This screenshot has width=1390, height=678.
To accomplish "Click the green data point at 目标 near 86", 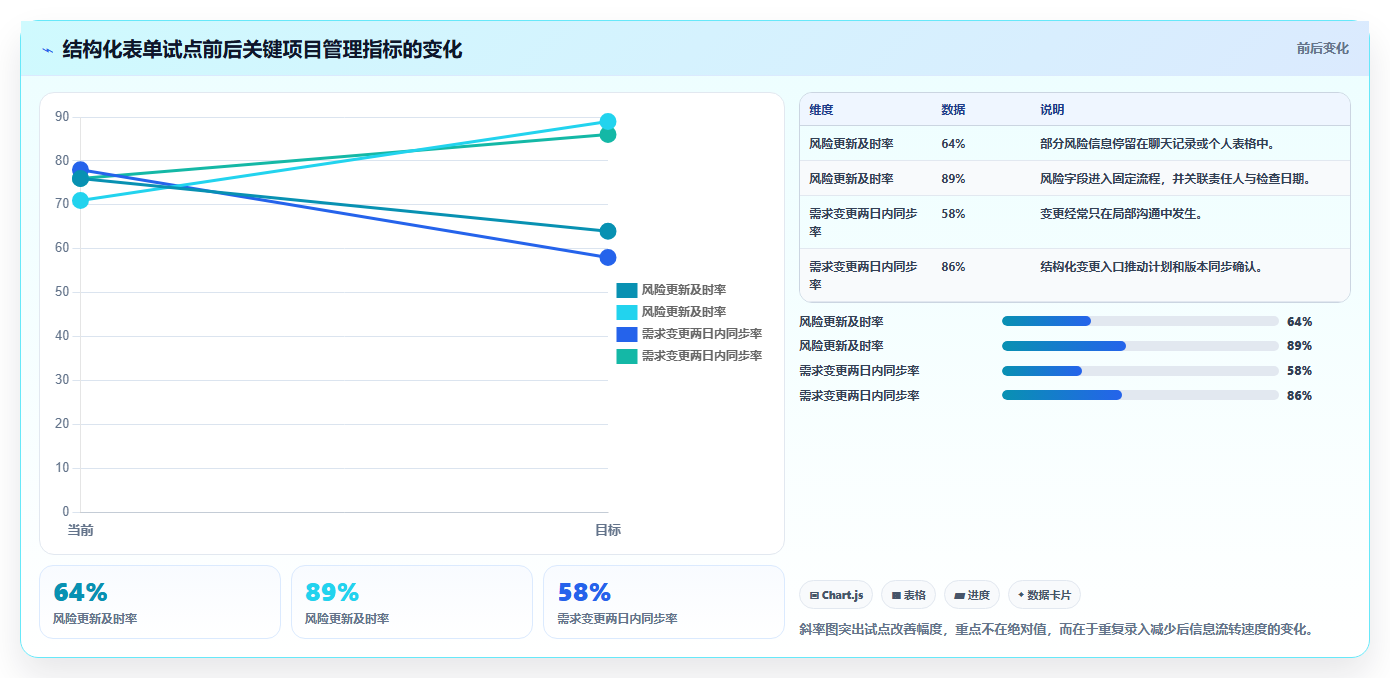I will [607, 135].
